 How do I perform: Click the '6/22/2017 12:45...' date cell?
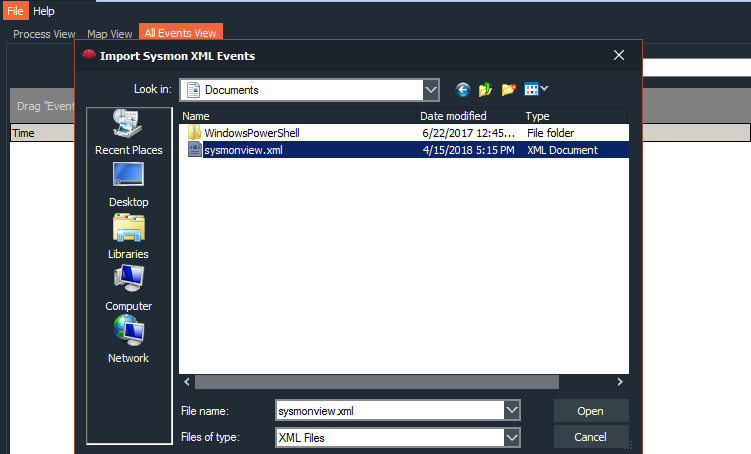[468, 133]
